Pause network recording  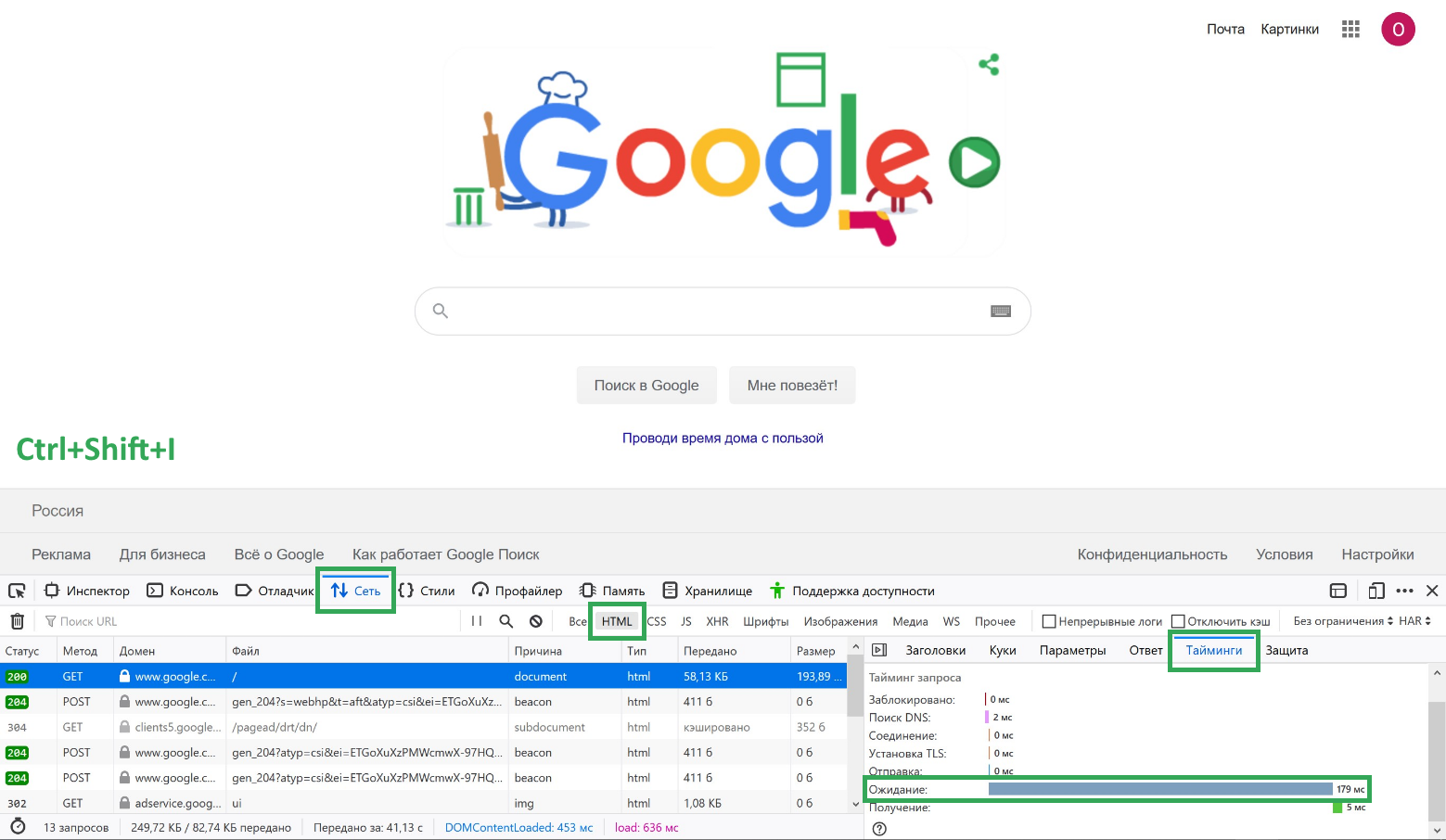[x=477, y=621]
